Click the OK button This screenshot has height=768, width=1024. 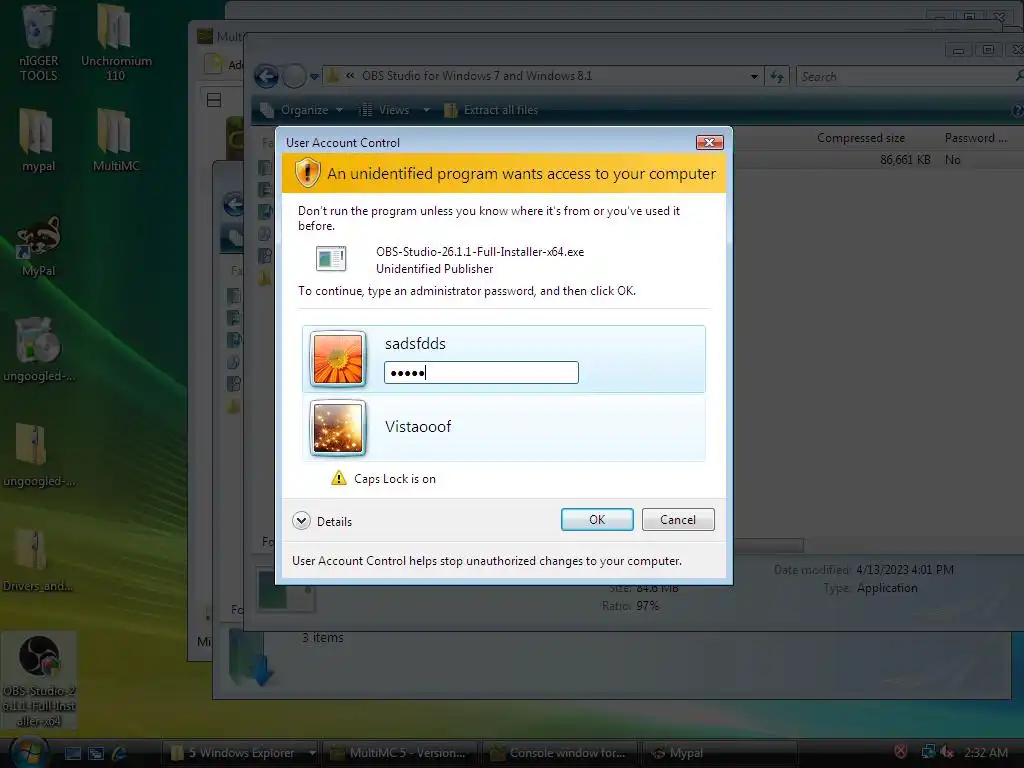pyautogui.click(x=597, y=519)
